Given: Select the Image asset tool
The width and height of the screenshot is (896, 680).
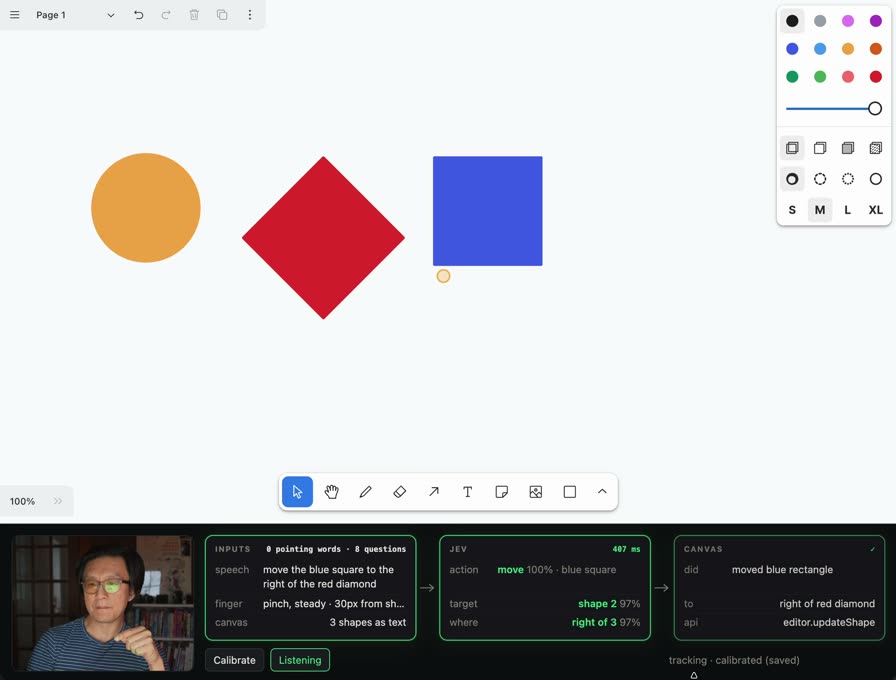Looking at the screenshot, I should pos(535,491).
